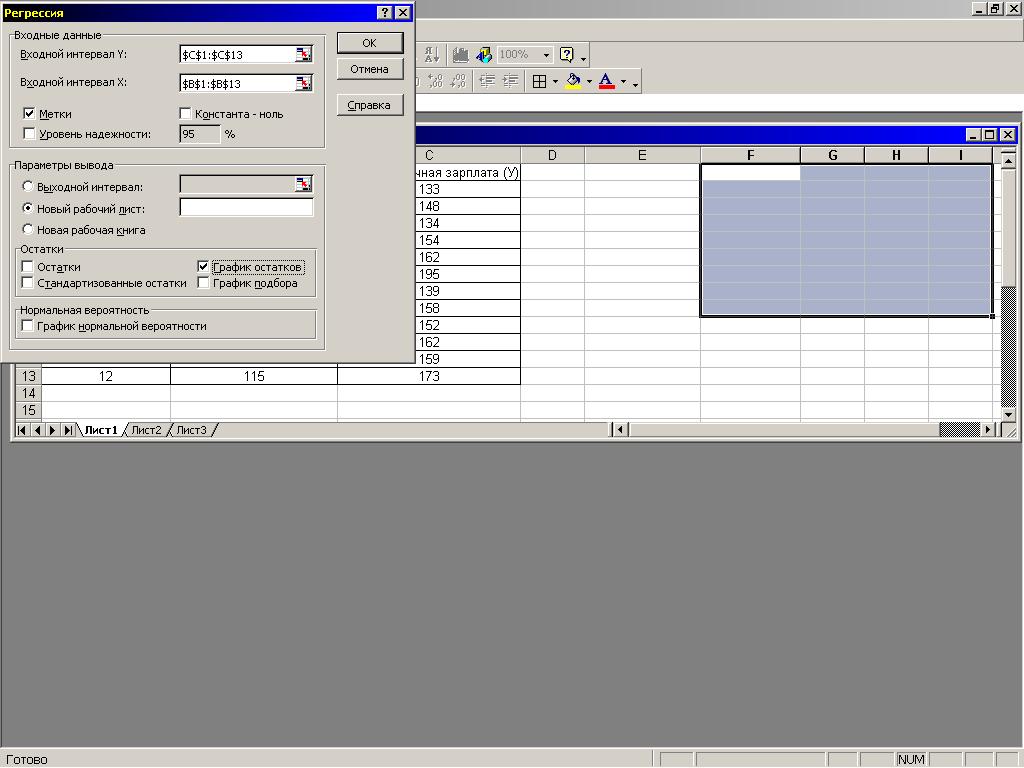Viewport: 1024px width, 768px height.
Task: Uncheck the Метки checkbox
Action: [x=29, y=114]
